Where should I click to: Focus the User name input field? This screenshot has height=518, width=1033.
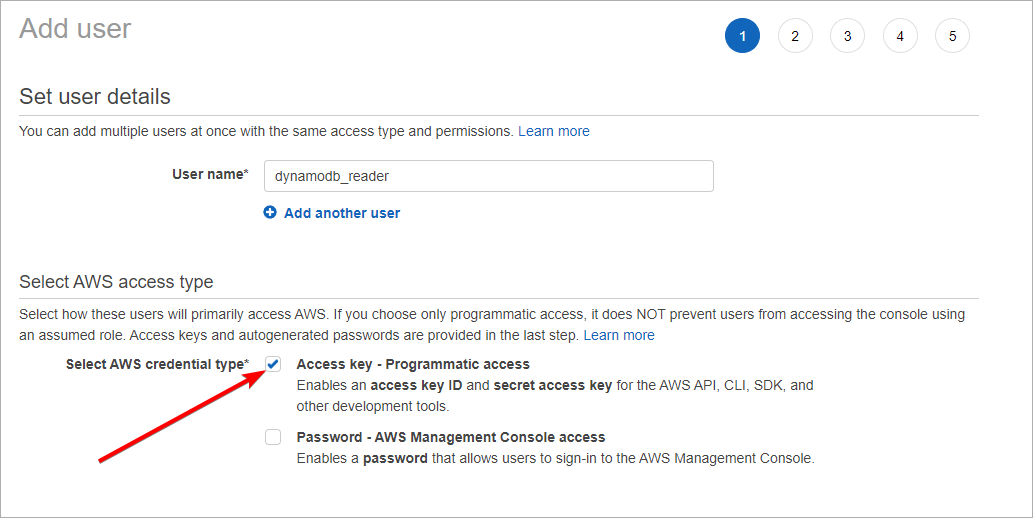[488, 176]
